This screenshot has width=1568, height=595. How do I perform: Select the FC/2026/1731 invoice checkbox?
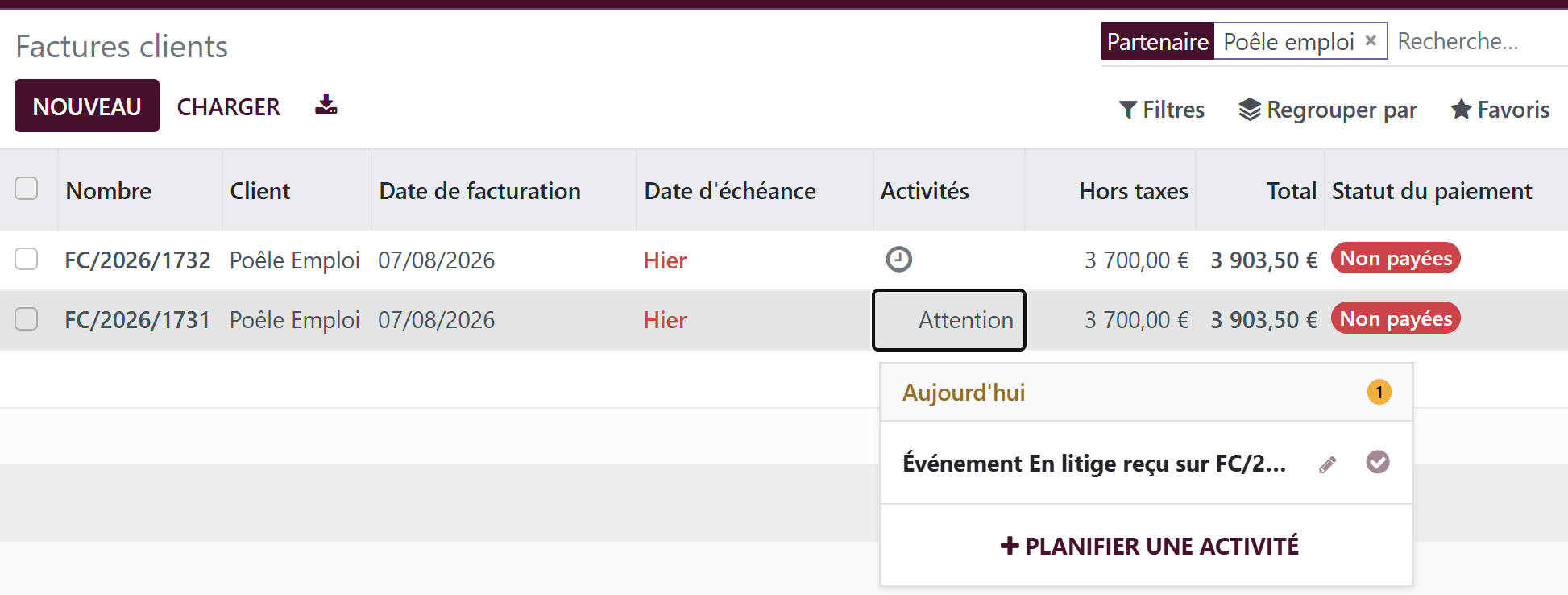tap(27, 319)
